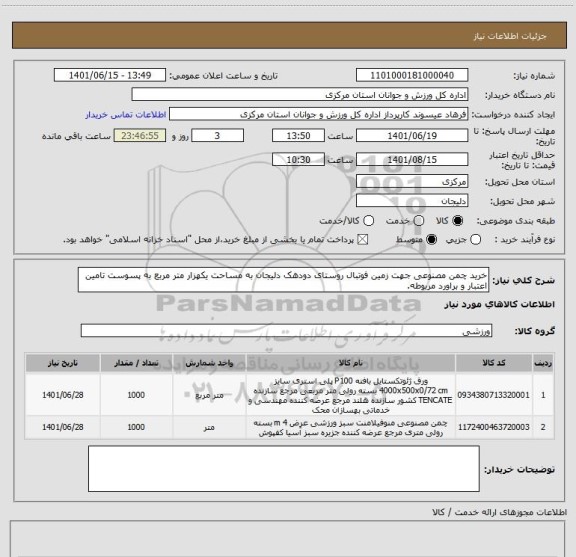Click the quantity 1000 in row 1

136,395
